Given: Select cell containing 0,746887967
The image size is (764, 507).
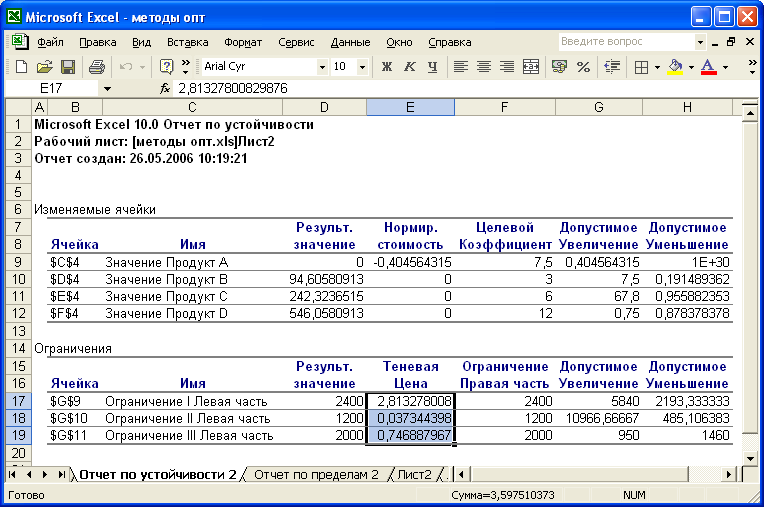Looking at the screenshot, I should (x=410, y=435).
